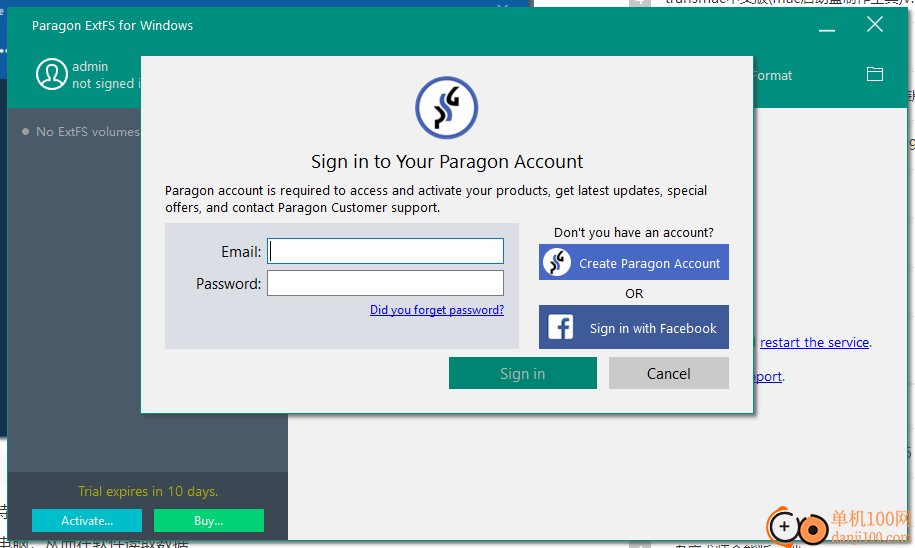Click 'Don't you have an account?' text

634,233
